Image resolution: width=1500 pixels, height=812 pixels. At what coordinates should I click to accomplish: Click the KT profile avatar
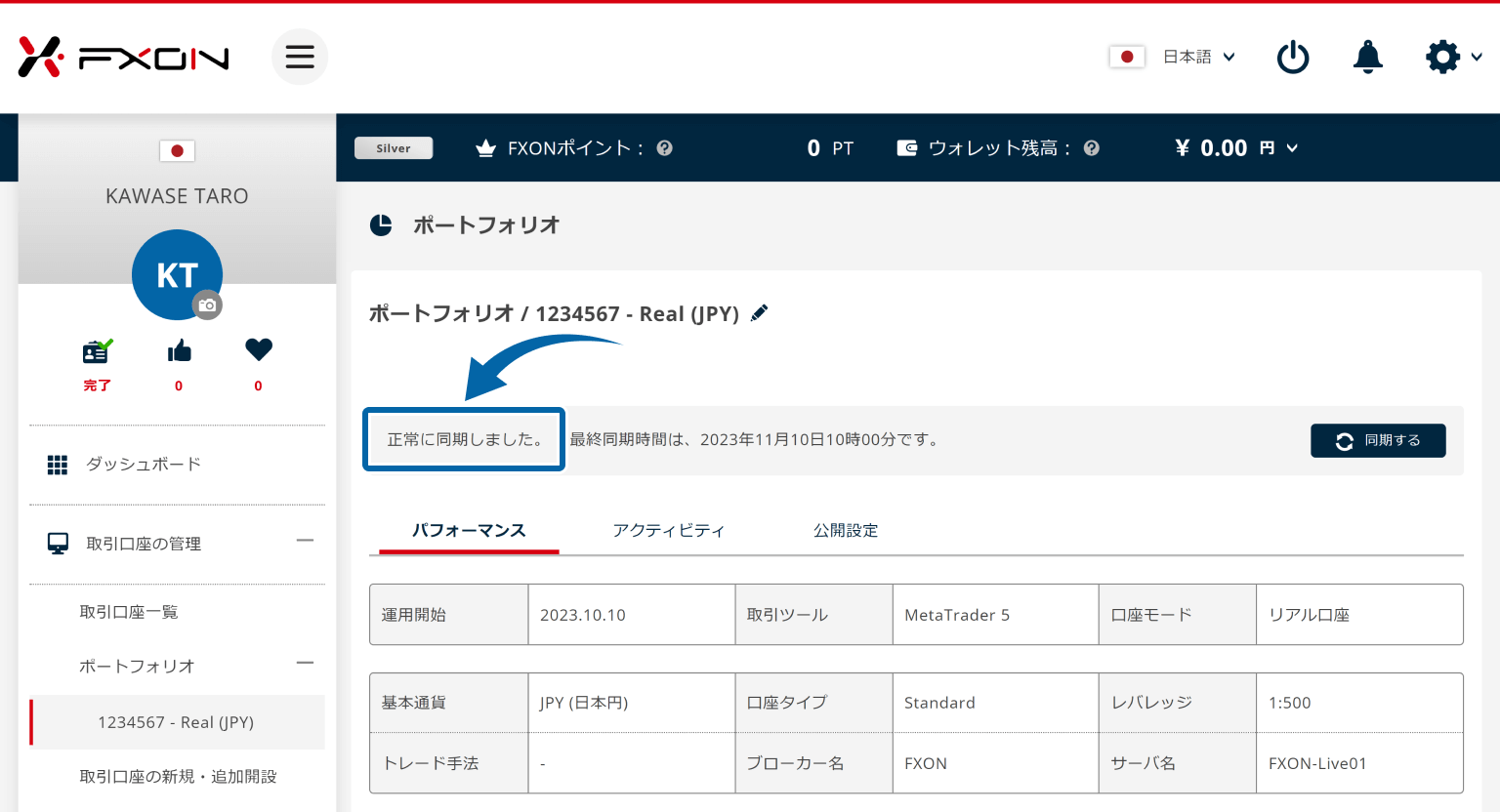click(177, 274)
